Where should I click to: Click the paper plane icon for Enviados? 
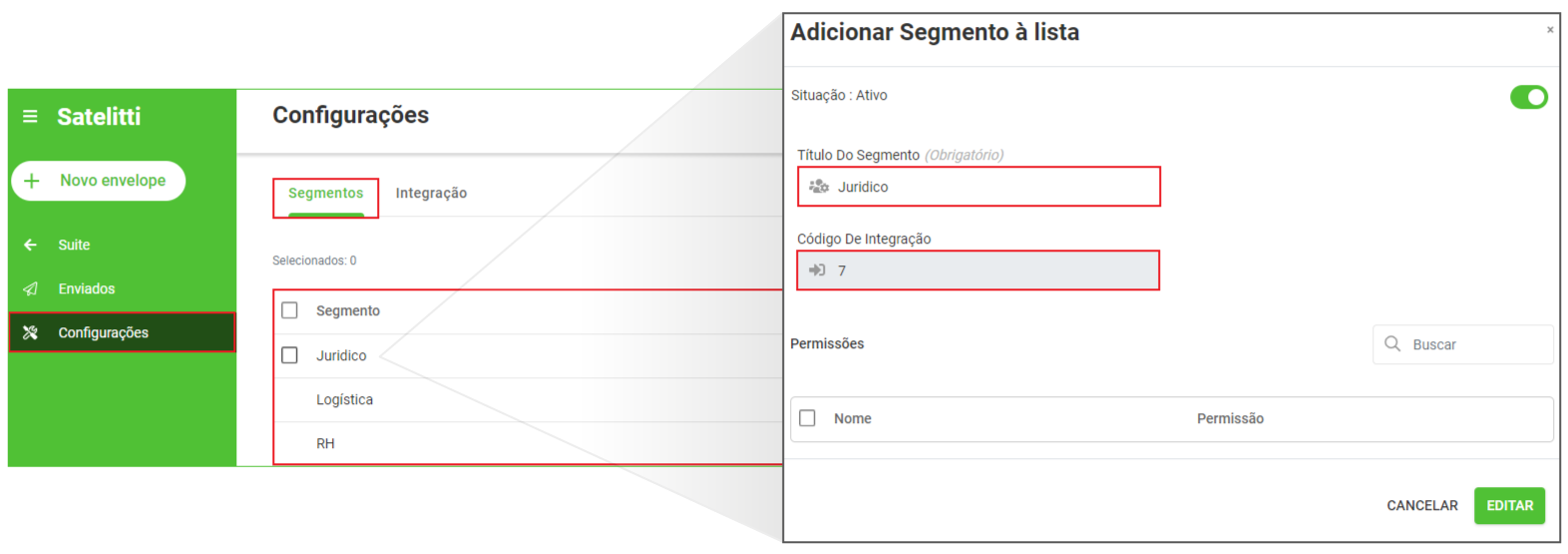click(30, 288)
